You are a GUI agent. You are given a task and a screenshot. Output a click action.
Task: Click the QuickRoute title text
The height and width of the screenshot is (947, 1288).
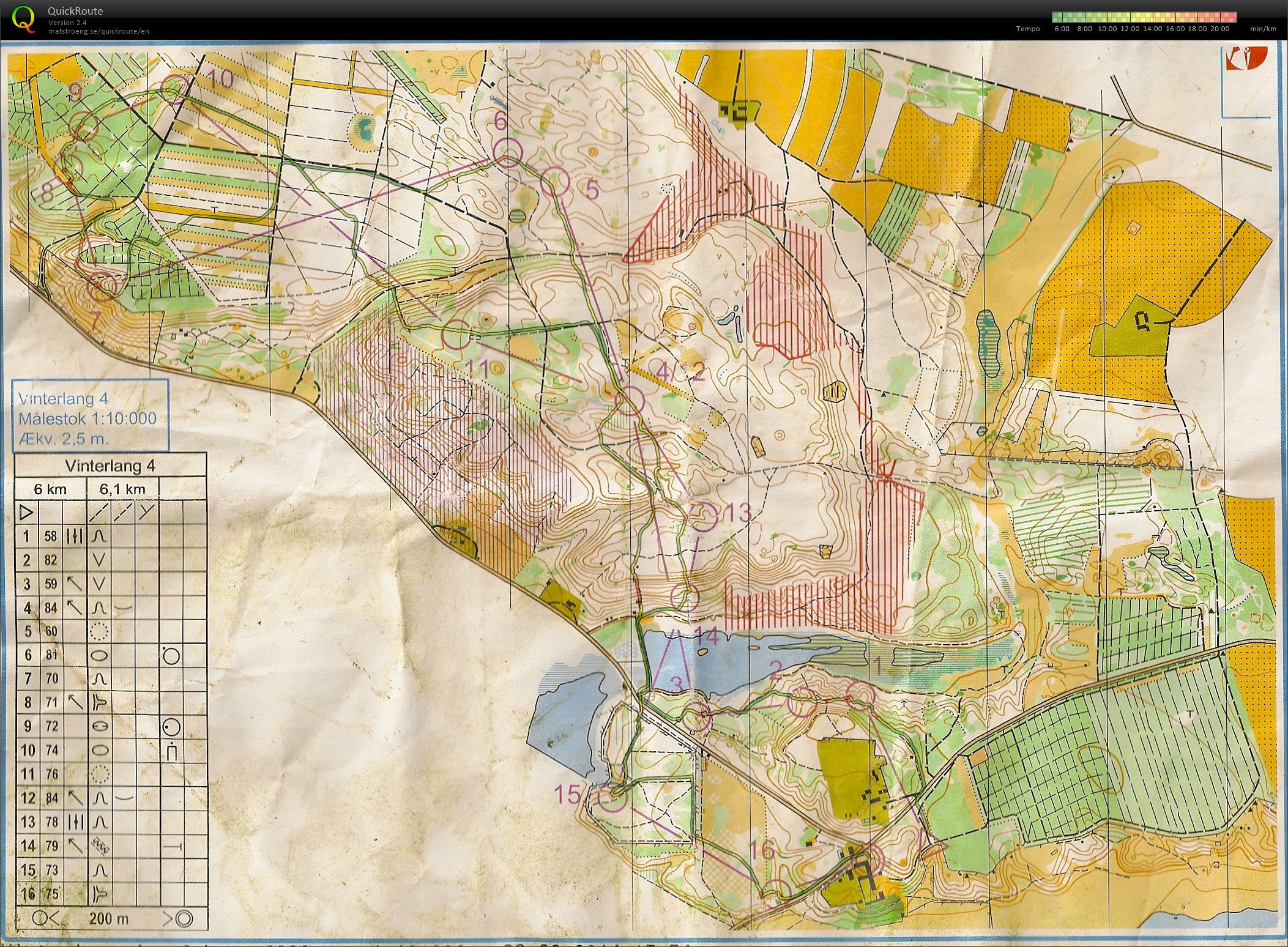pyautogui.click(x=76, y=11)
